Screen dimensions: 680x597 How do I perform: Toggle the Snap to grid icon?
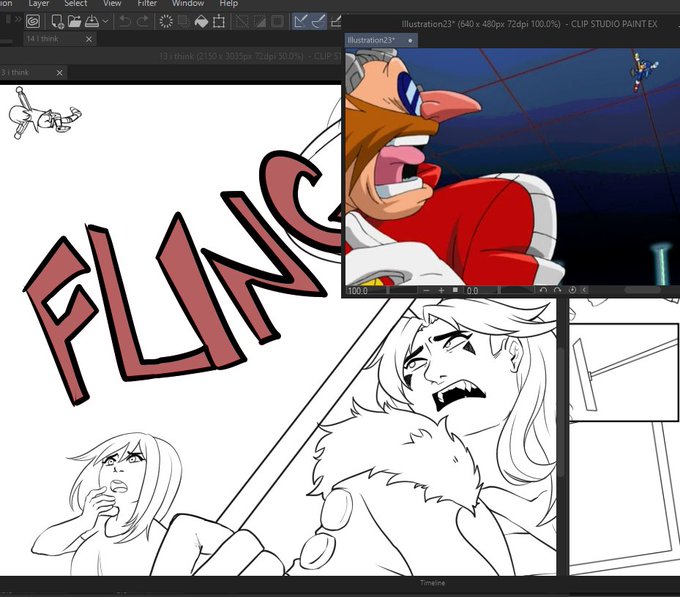[x=336, y=21]
